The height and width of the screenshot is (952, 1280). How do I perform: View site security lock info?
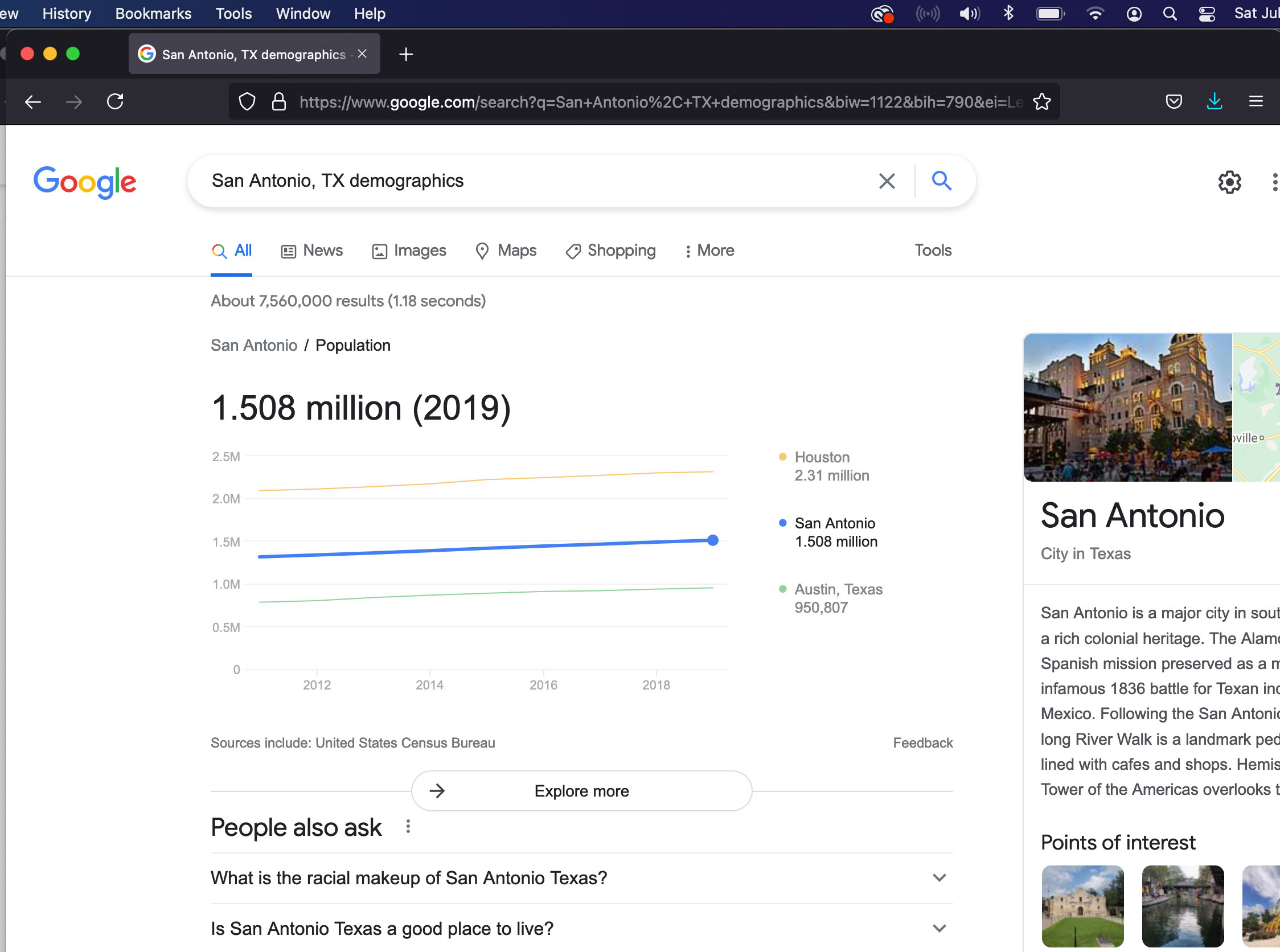tap(279, 102)
